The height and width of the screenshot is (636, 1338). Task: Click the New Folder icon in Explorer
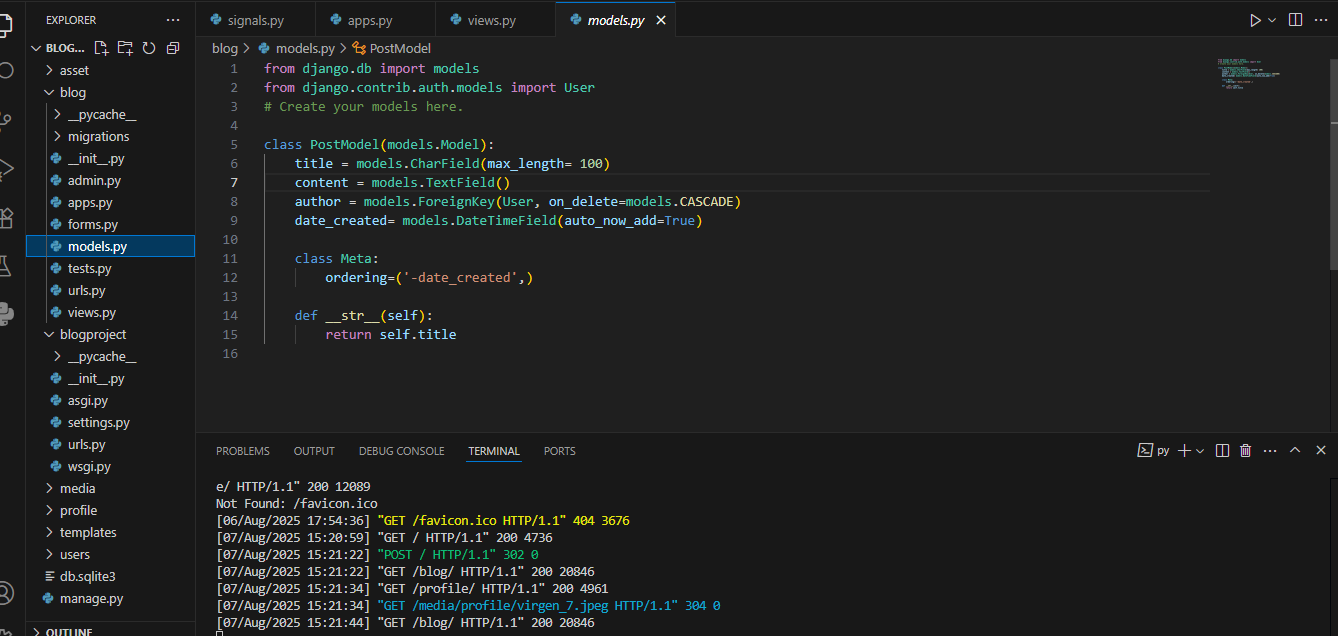[x=125, y=48]
